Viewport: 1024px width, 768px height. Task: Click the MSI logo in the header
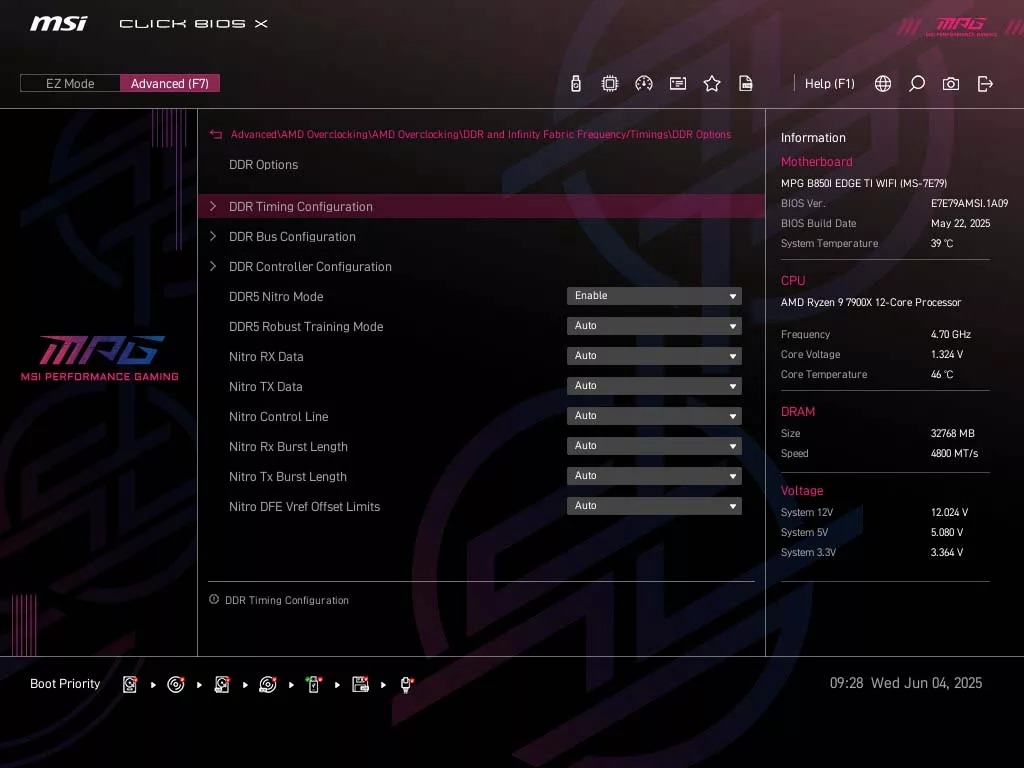coord(58,24)
